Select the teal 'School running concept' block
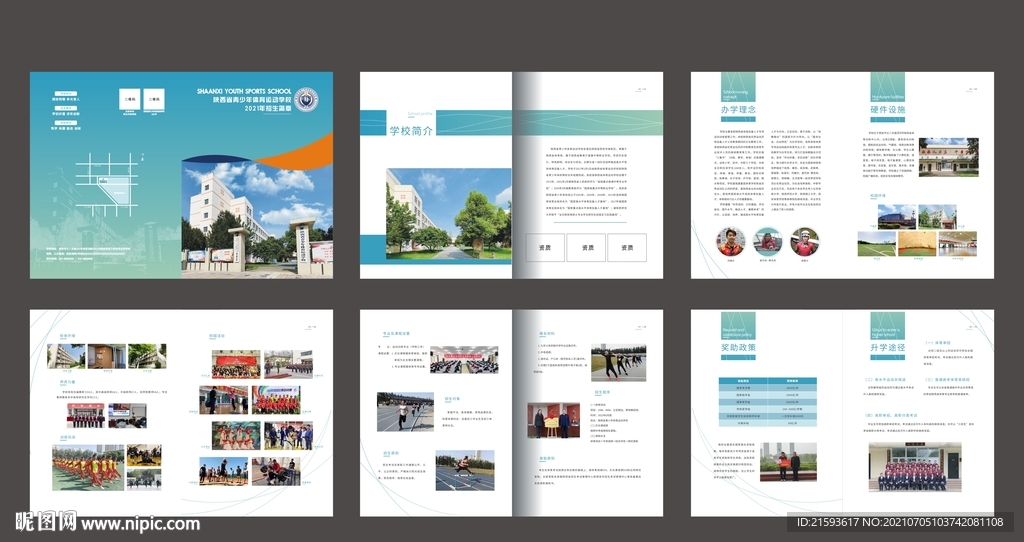This screenshot has height=542, width=1024. [x=738, y=87]
